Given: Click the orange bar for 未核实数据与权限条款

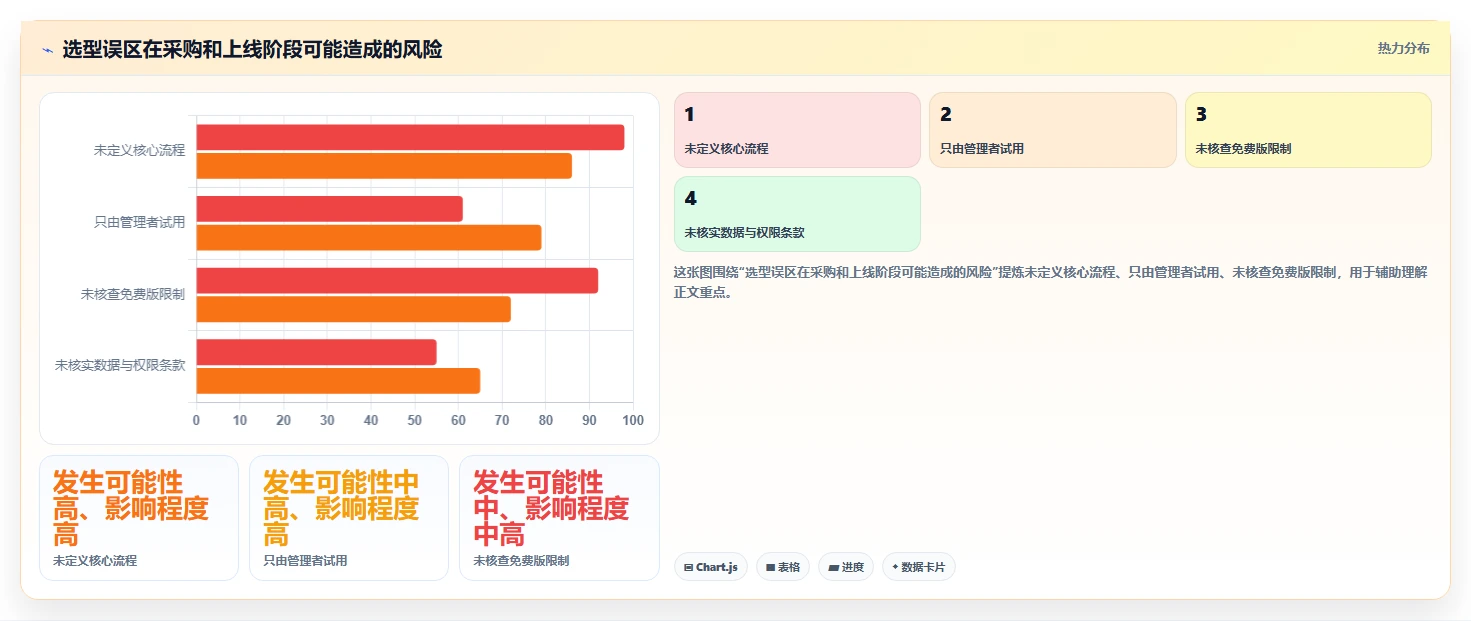Looking at the screenshot, I should coord(338,381).
